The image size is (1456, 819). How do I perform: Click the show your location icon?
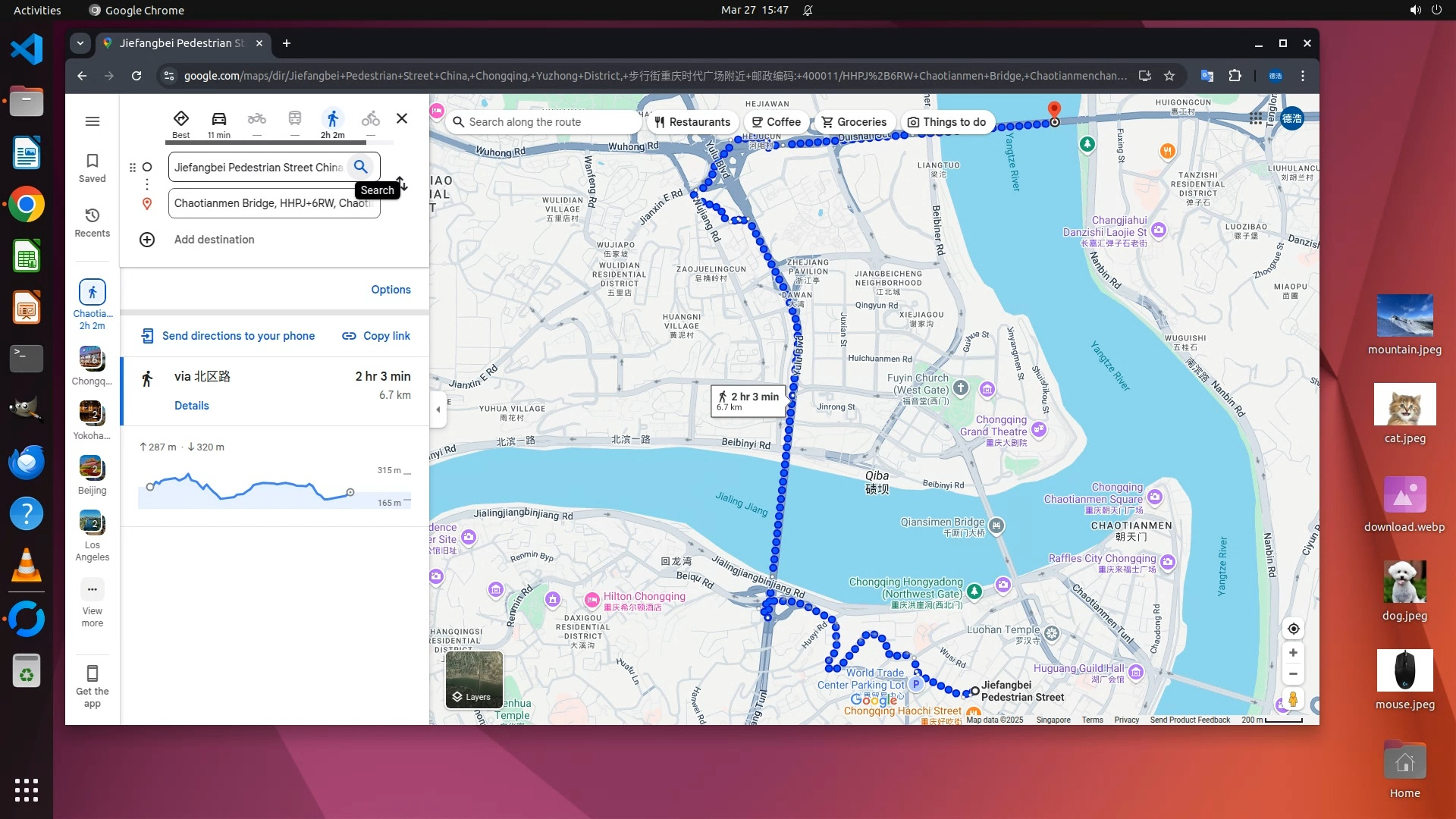pos(1293,629)
